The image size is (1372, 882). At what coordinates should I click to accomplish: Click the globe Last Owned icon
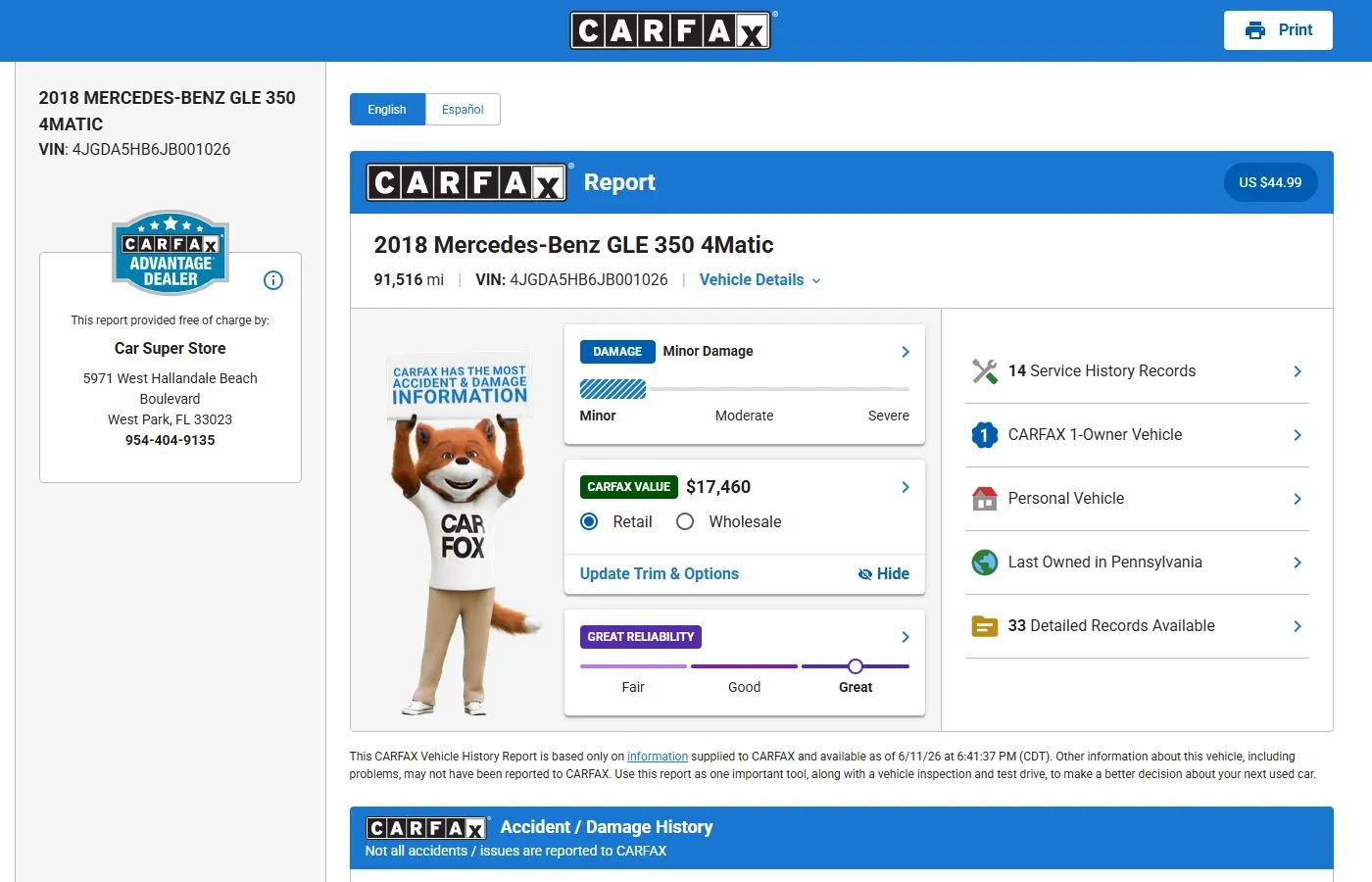pos(984,563)
